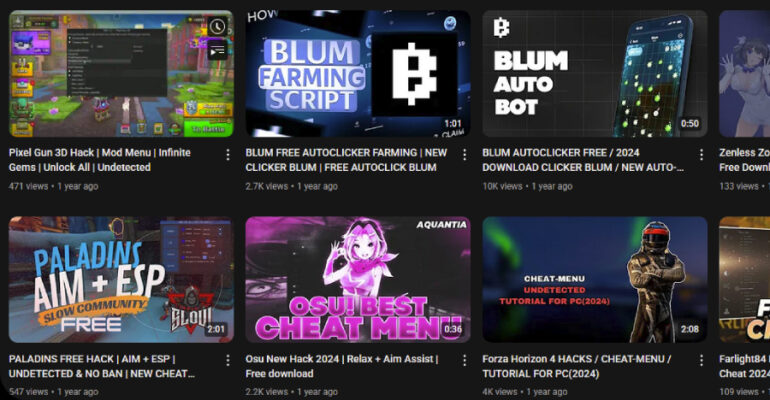Viewport: 770px width, 400px height.
Task: Open three-dot menu for BLUM FREE AUTOCLICKER FARMING video
Action: (x=465, y=155)
